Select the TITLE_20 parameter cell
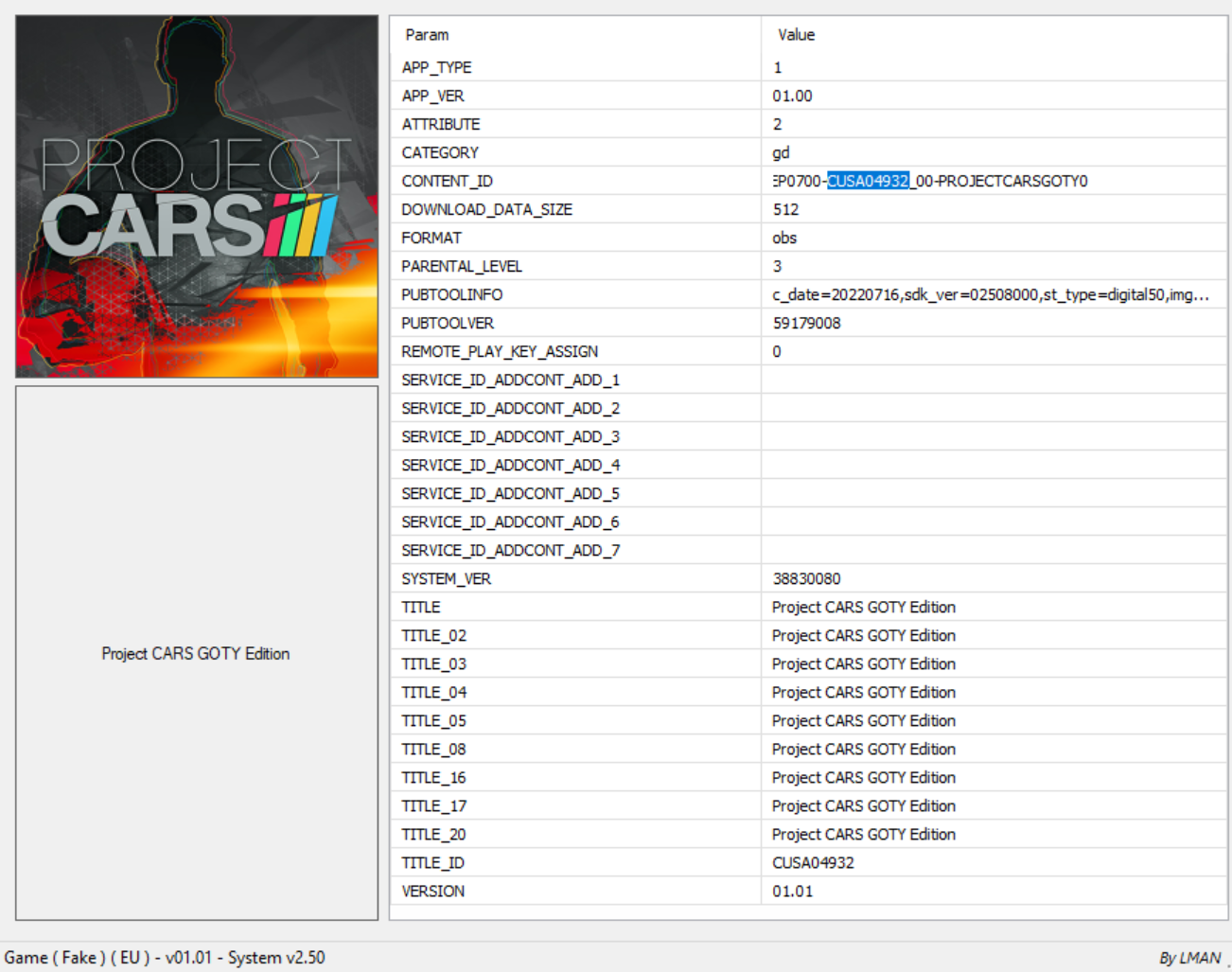The image size is (1232, 972). click(575, 834)
